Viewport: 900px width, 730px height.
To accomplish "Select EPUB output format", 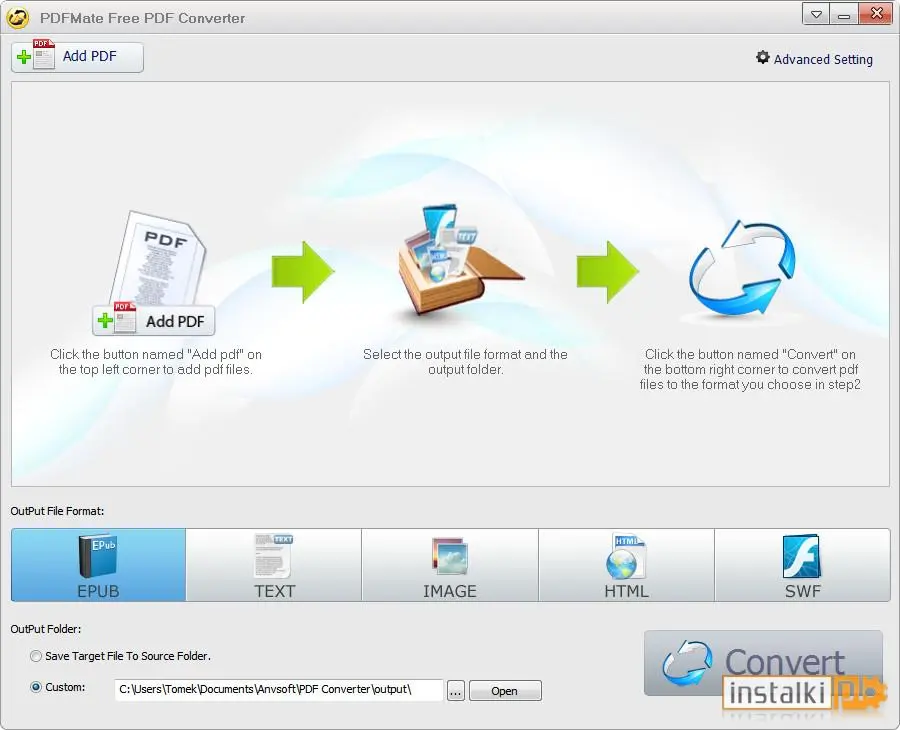I will pos(98,565).
